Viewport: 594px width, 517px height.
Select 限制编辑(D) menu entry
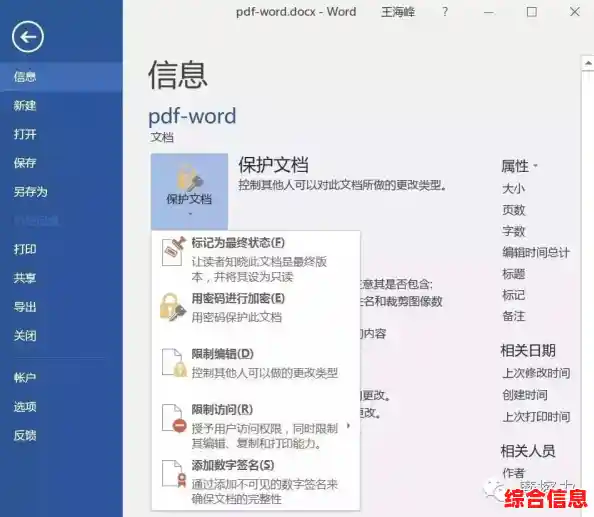[x=256, y=363]
